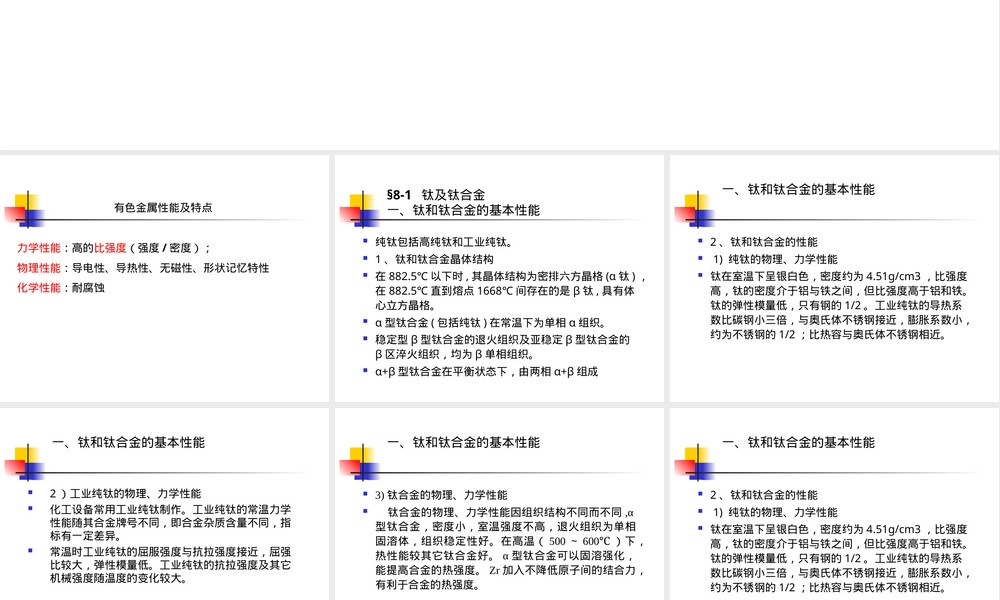Click the paragraph starting 钛合金的物理、力学性能因组织结构
1000x600 pixels.
click(x=511, y=548)
